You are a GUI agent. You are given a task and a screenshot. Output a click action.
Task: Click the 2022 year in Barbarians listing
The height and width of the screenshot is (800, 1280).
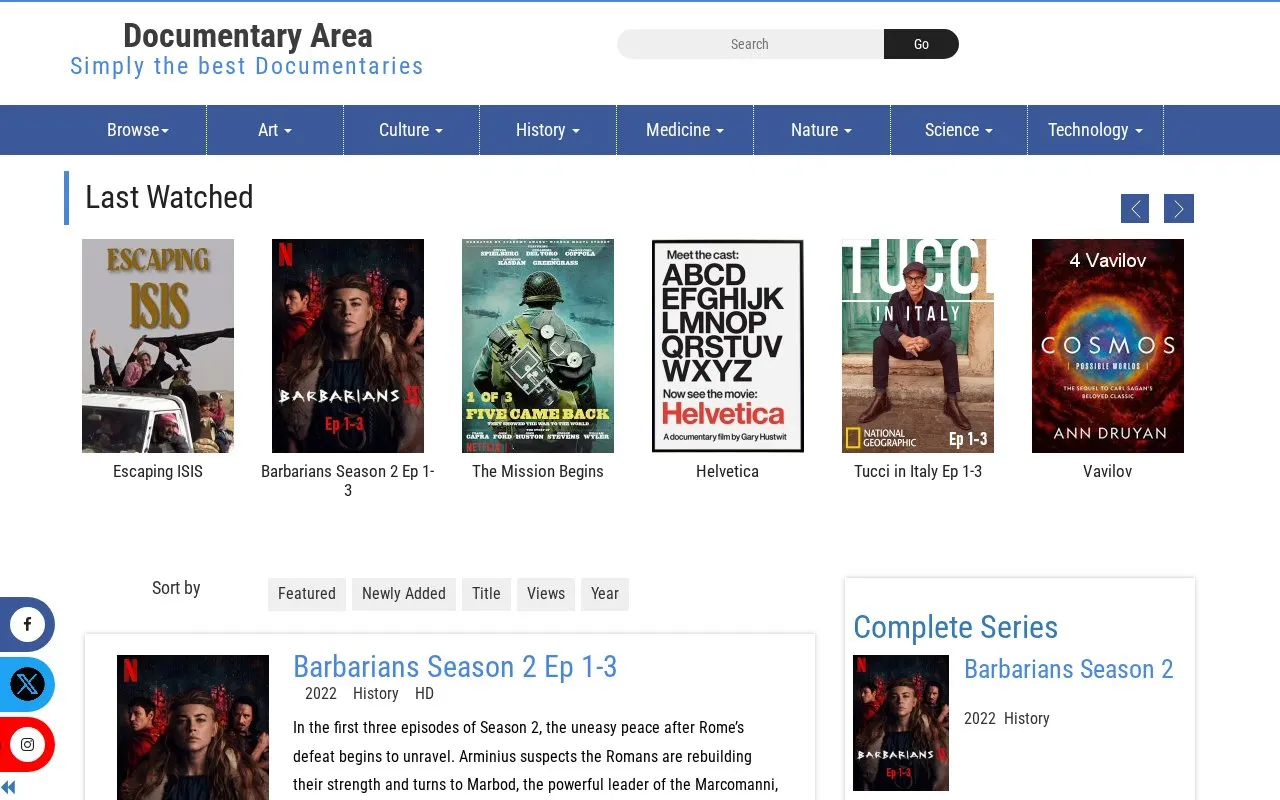321,694
